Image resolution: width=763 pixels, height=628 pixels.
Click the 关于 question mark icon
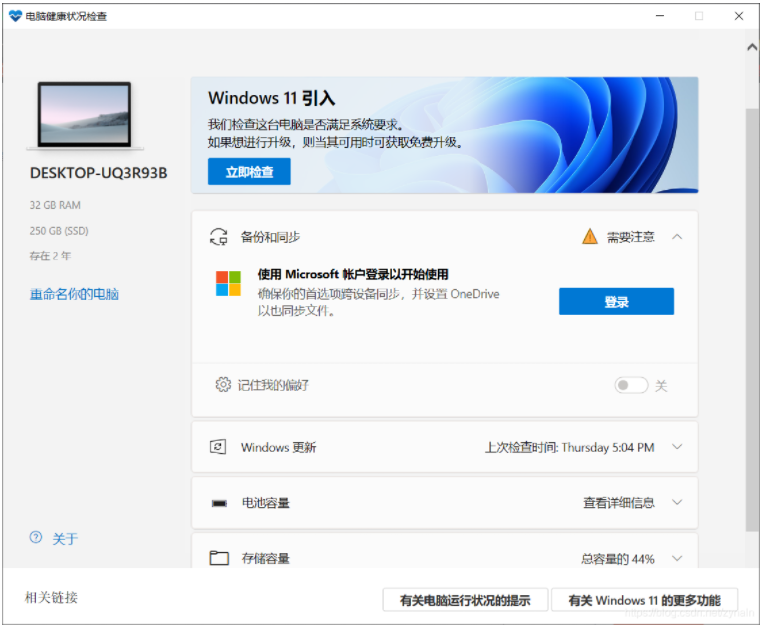(37, 538)
